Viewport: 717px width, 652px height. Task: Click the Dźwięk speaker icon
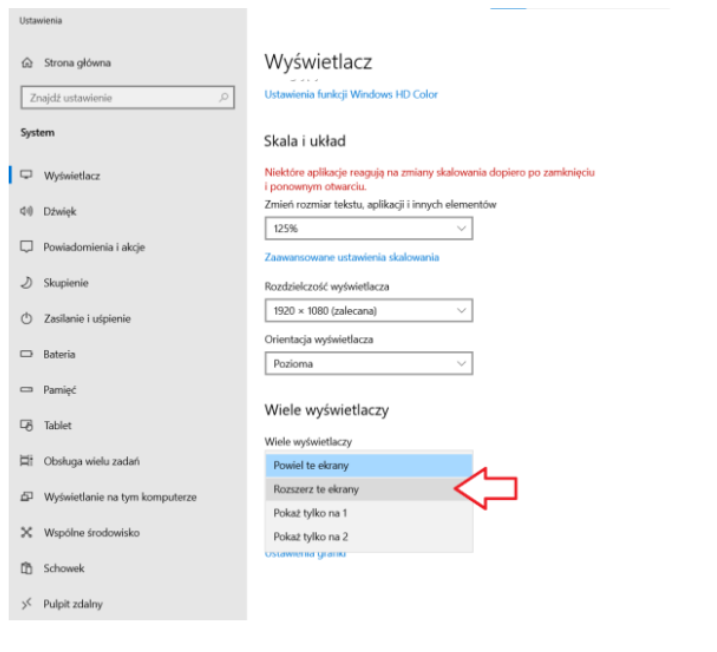(27, 211)
